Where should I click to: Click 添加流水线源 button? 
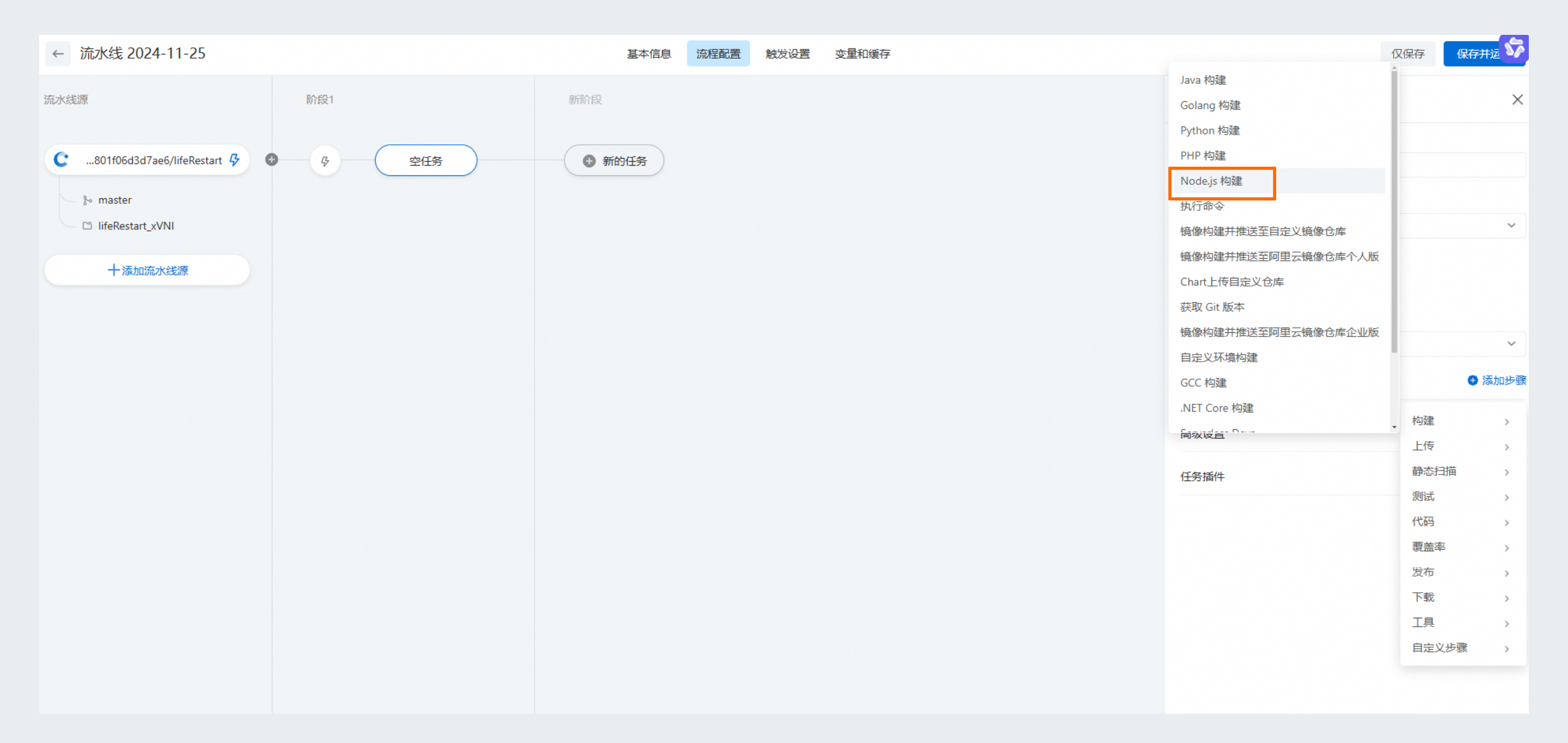click(x=148, y=270)
